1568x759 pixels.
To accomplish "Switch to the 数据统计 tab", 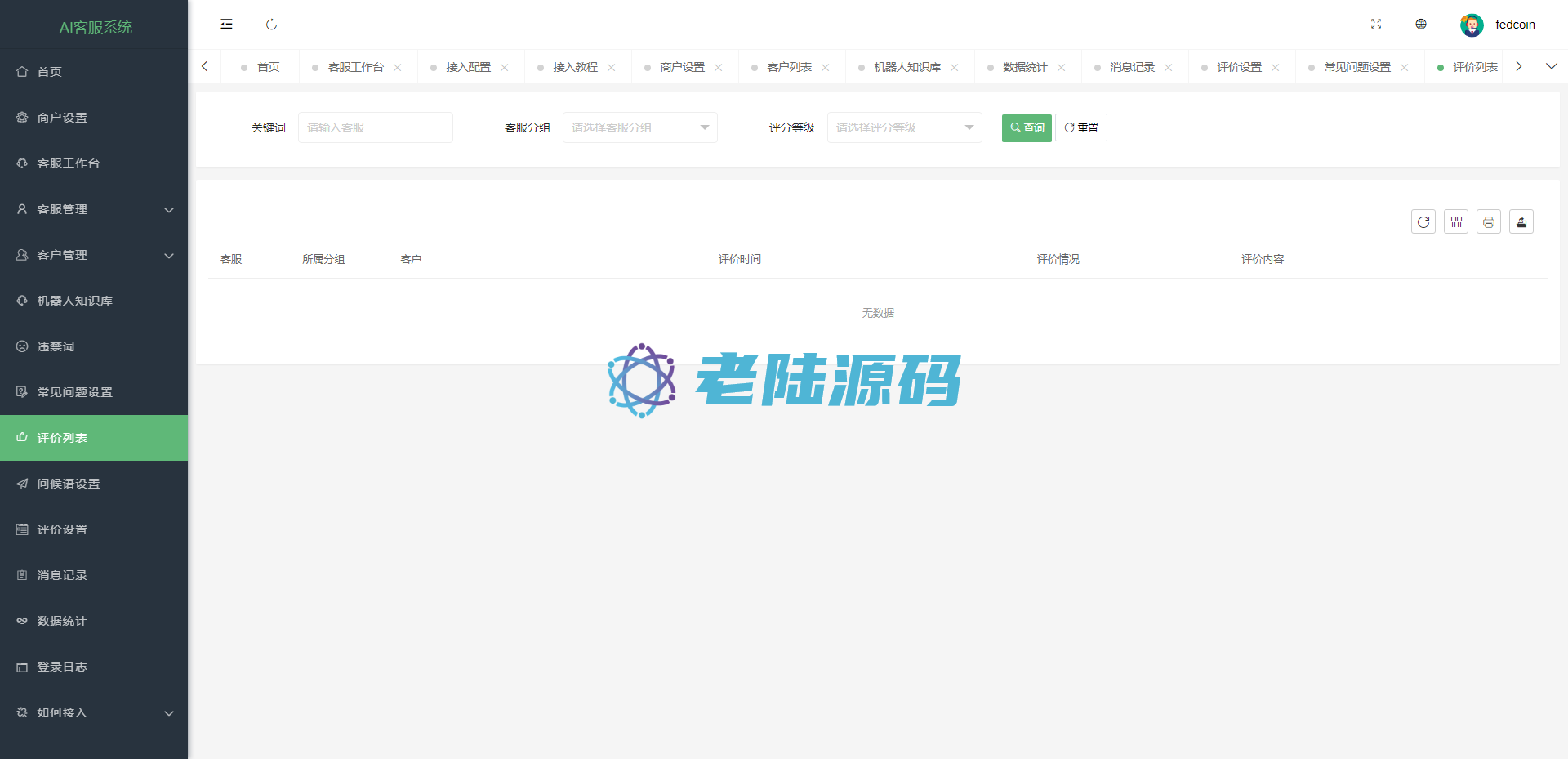I will (x=1025, y=67).
